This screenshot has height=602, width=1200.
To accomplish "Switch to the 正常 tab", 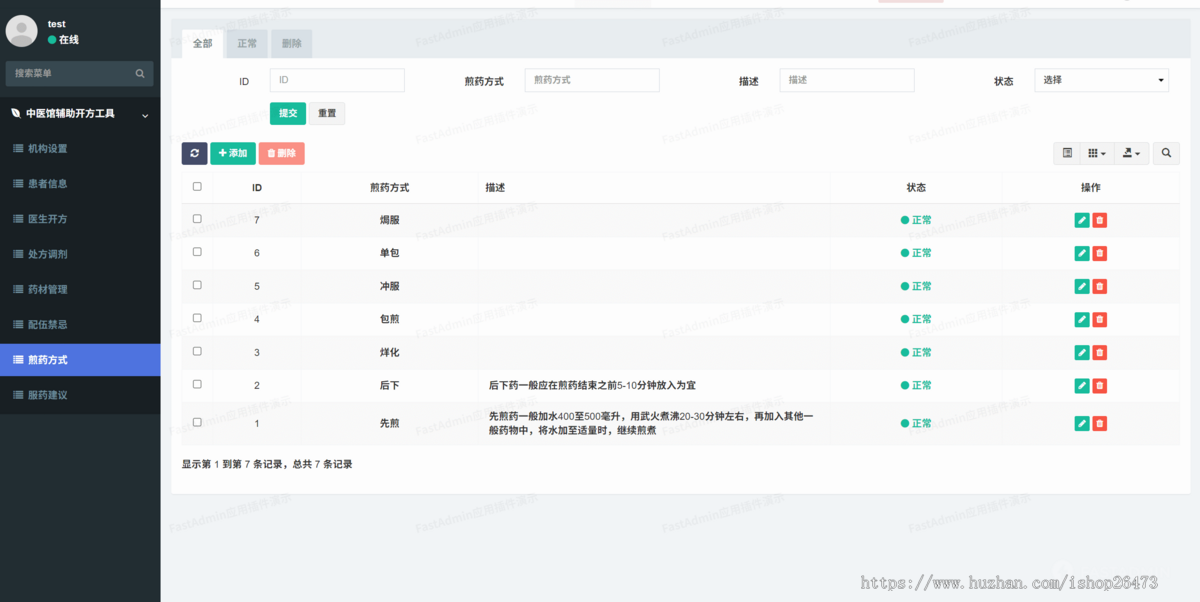I will (247, 44).
